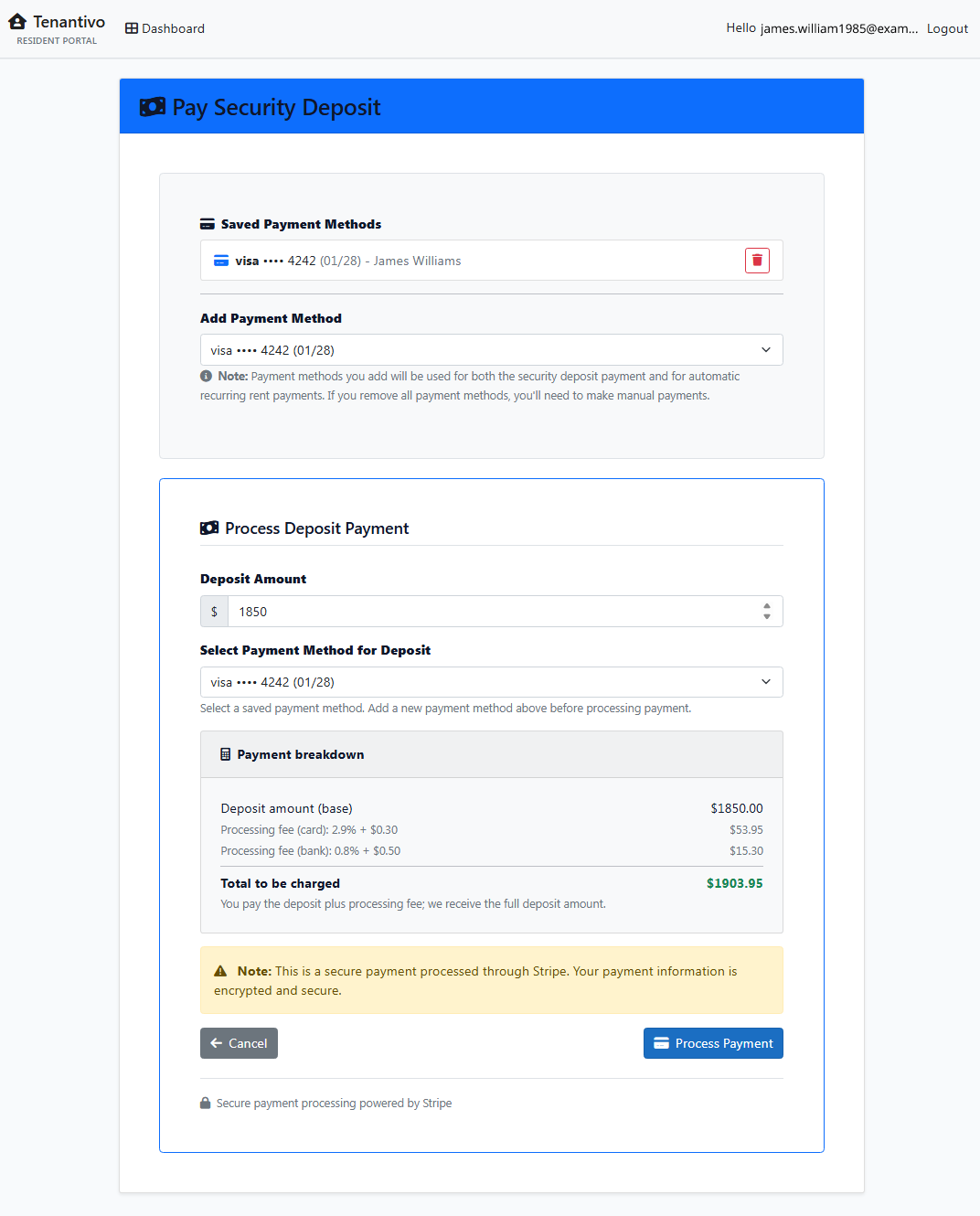Image resolution: width=980 pixels, height=1216 pixels.
Task: Click the calculator icon in Payment breakdown
Action: click(226, 754)
